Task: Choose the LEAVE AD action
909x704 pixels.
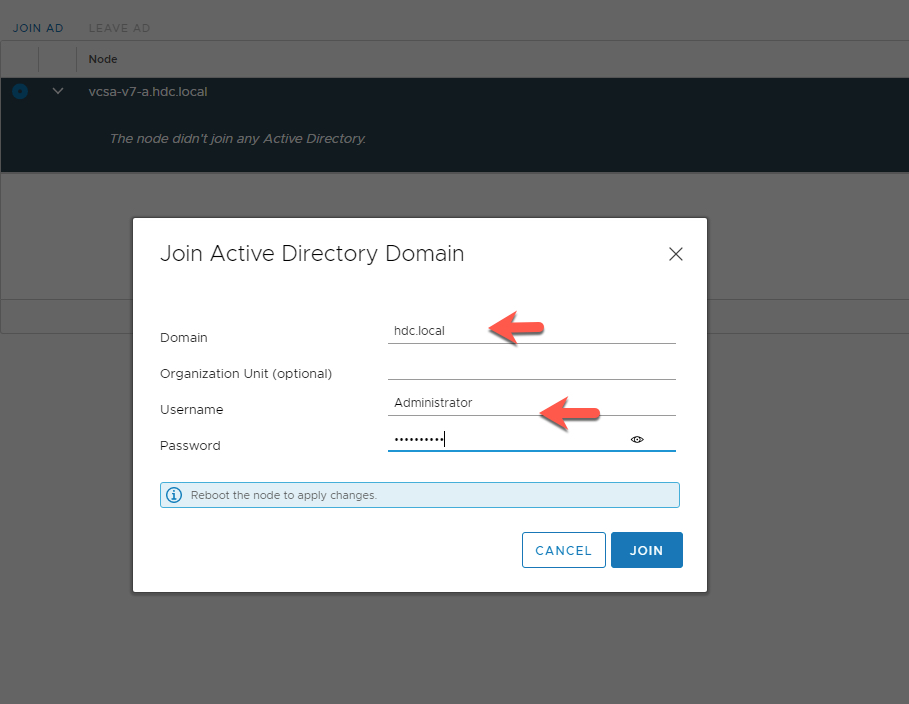Action: (x=119, y=28)
